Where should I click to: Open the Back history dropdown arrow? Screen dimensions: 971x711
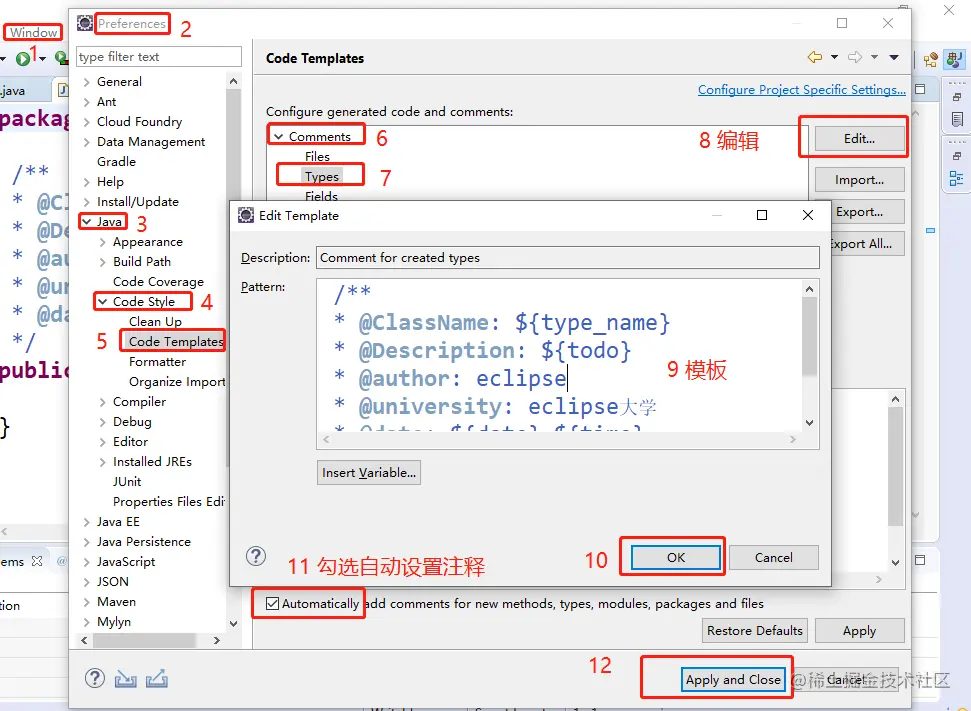coord(834,57)
